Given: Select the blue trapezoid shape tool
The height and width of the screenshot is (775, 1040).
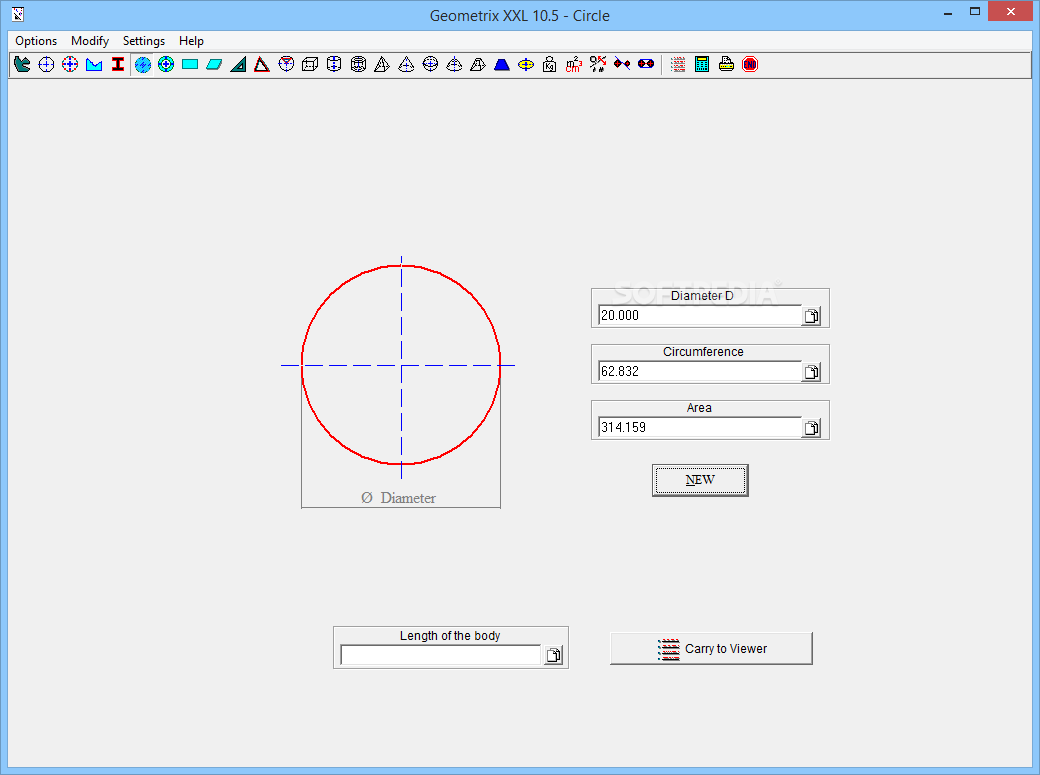Looking at the screenshot, I should pyautogui.click(x=502, y=64).
